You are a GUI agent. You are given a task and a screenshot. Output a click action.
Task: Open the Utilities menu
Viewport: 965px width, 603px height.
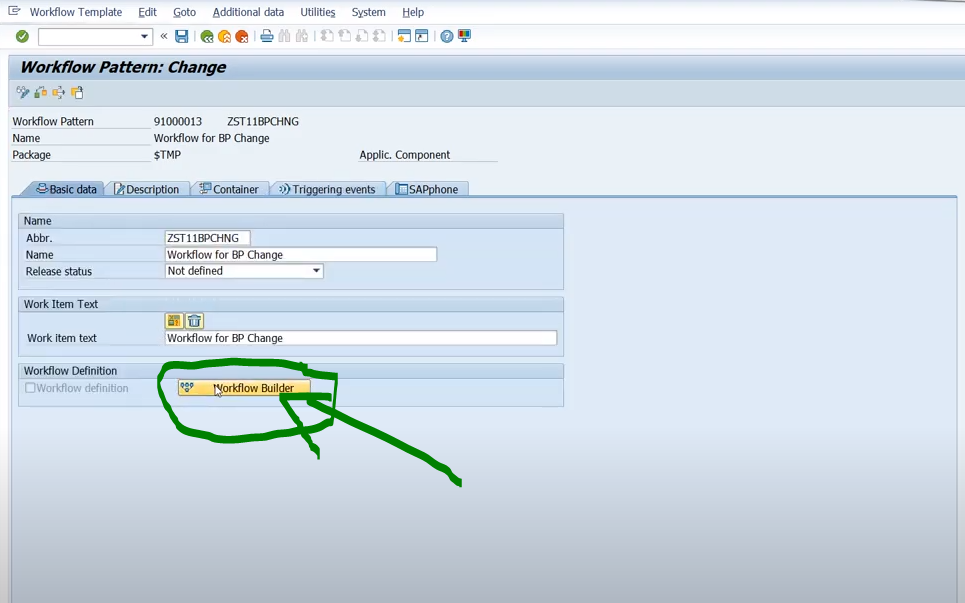(x=318, y=12)
